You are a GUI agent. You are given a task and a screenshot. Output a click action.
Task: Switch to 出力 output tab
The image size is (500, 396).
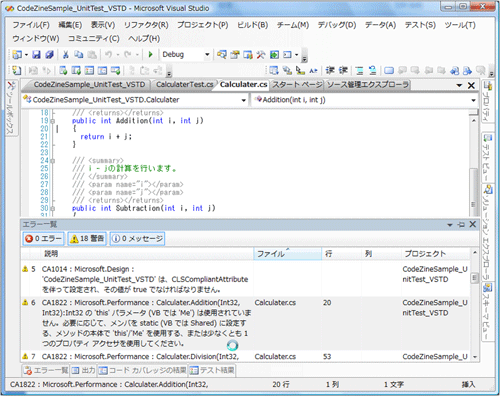coord(84,370)
